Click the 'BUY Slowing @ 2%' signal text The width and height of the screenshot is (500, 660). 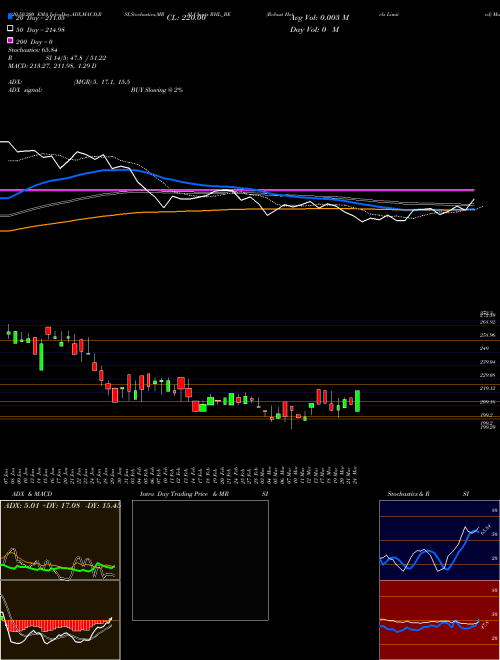point(157,90)
